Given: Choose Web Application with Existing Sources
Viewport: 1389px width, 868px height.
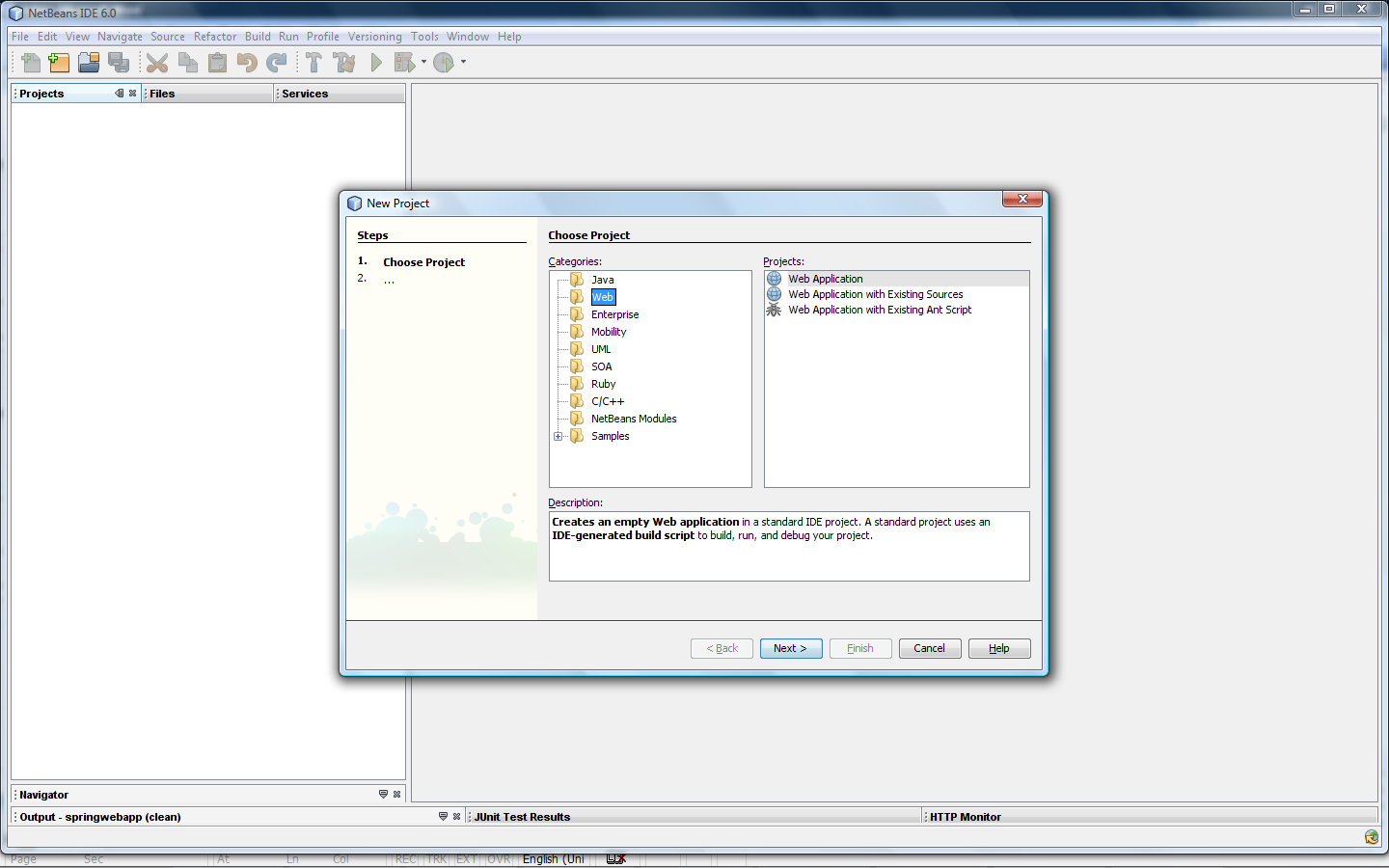Looking at the screenshot, I should click(875, 294).
